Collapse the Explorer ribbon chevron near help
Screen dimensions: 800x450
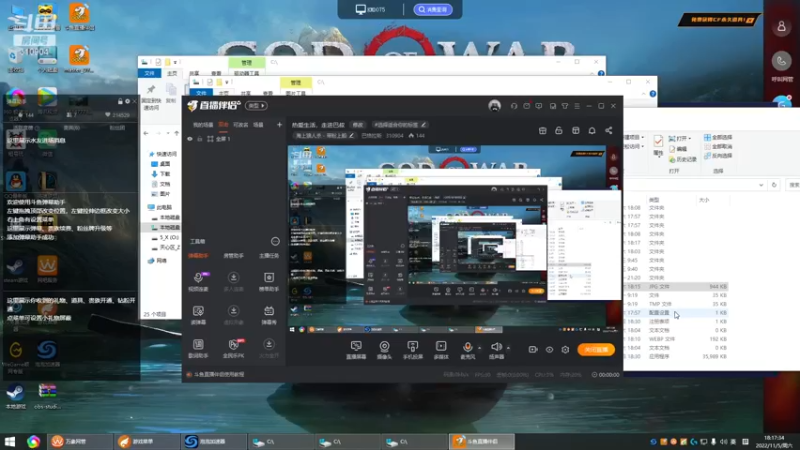643,94
